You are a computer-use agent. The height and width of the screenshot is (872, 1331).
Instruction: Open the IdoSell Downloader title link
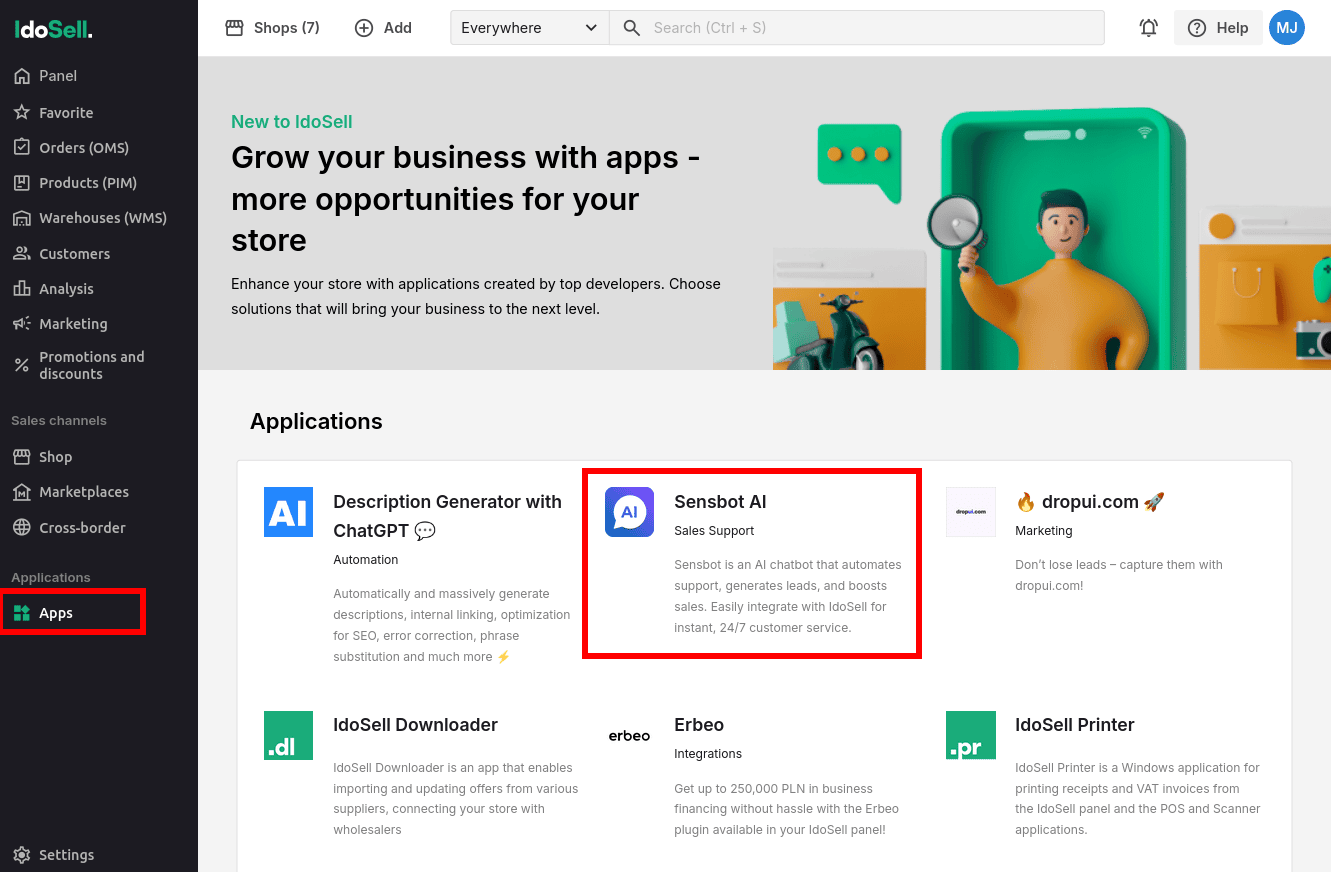pos(415,725)
